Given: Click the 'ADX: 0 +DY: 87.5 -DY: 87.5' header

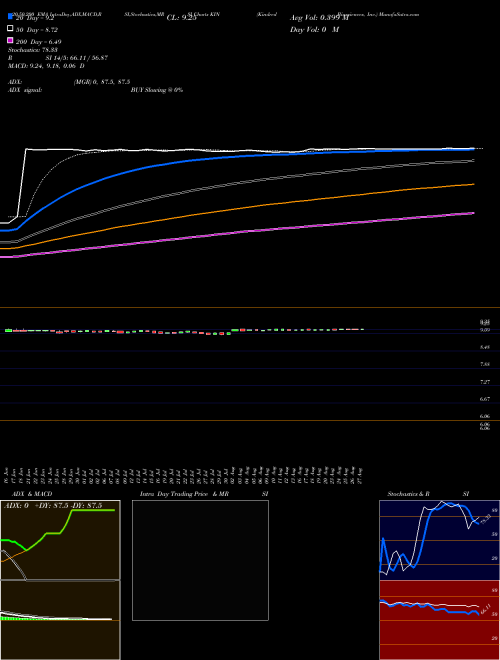Looking at the screenshot, I should [53, 506].
